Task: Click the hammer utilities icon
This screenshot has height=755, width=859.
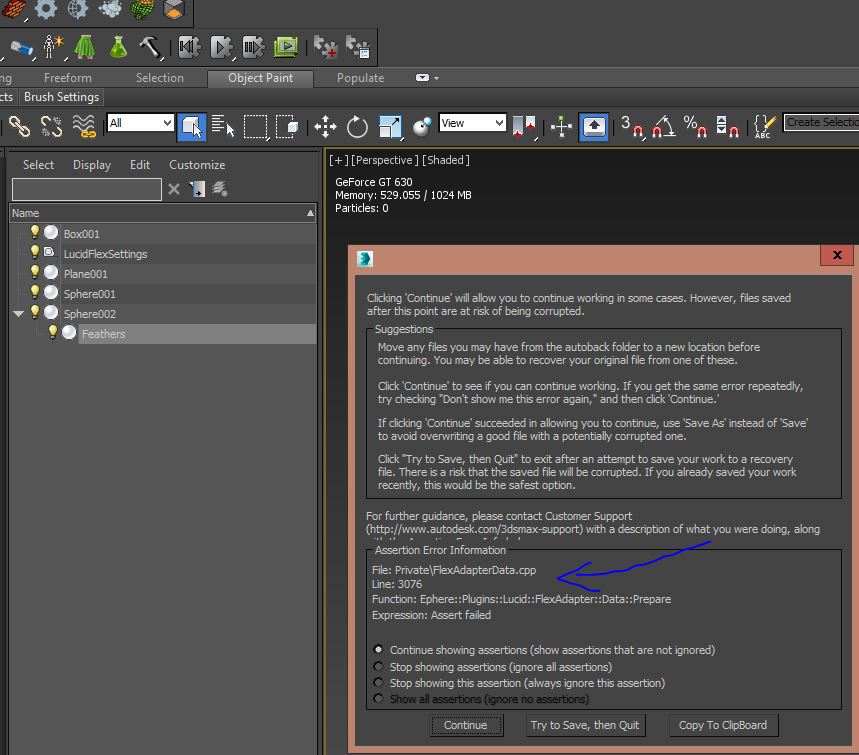Action: click(x=150, y=47)
